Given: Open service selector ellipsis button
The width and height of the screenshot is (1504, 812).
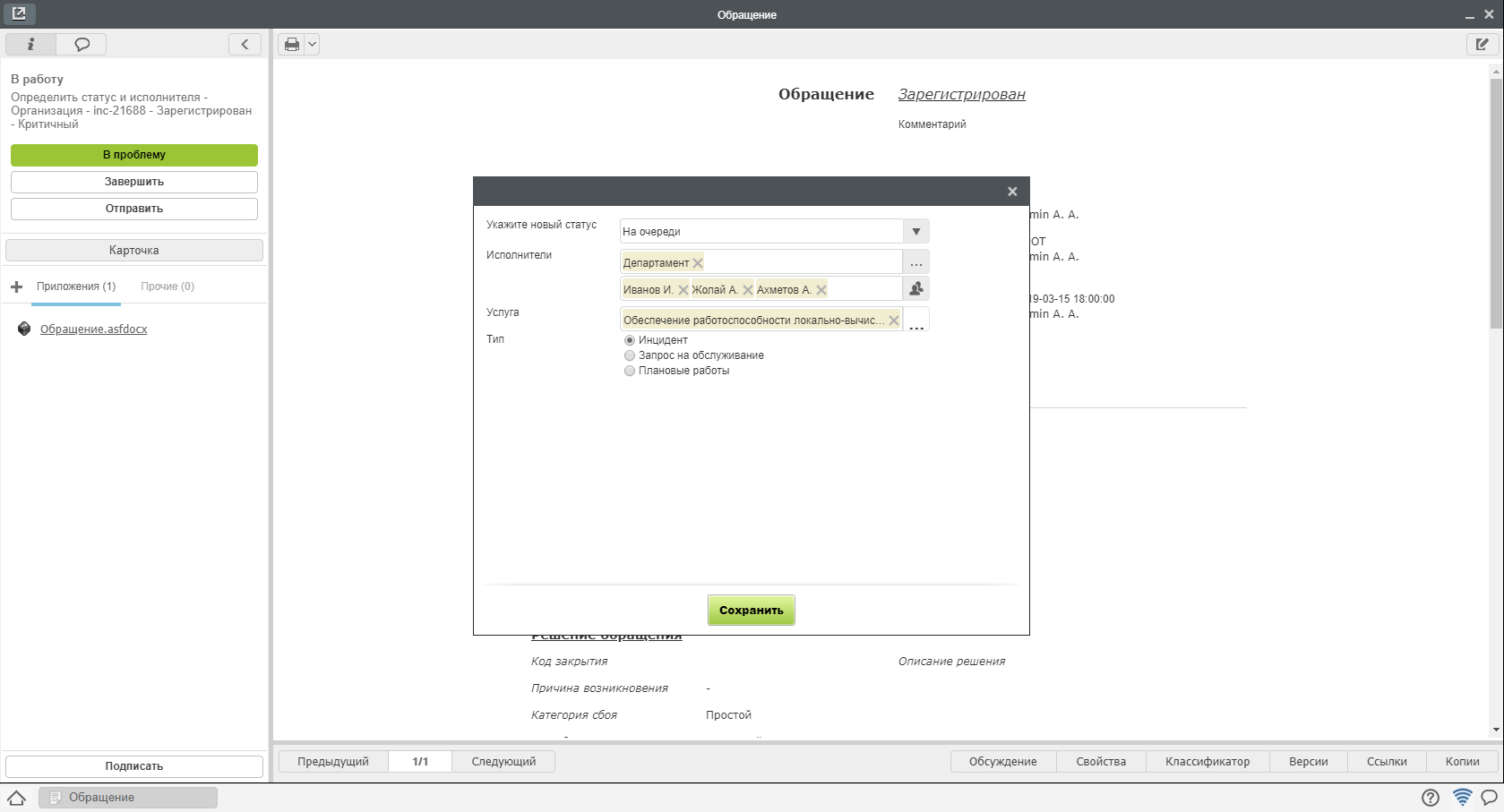Looking at the screenshot, I should (x=915, y=320).
